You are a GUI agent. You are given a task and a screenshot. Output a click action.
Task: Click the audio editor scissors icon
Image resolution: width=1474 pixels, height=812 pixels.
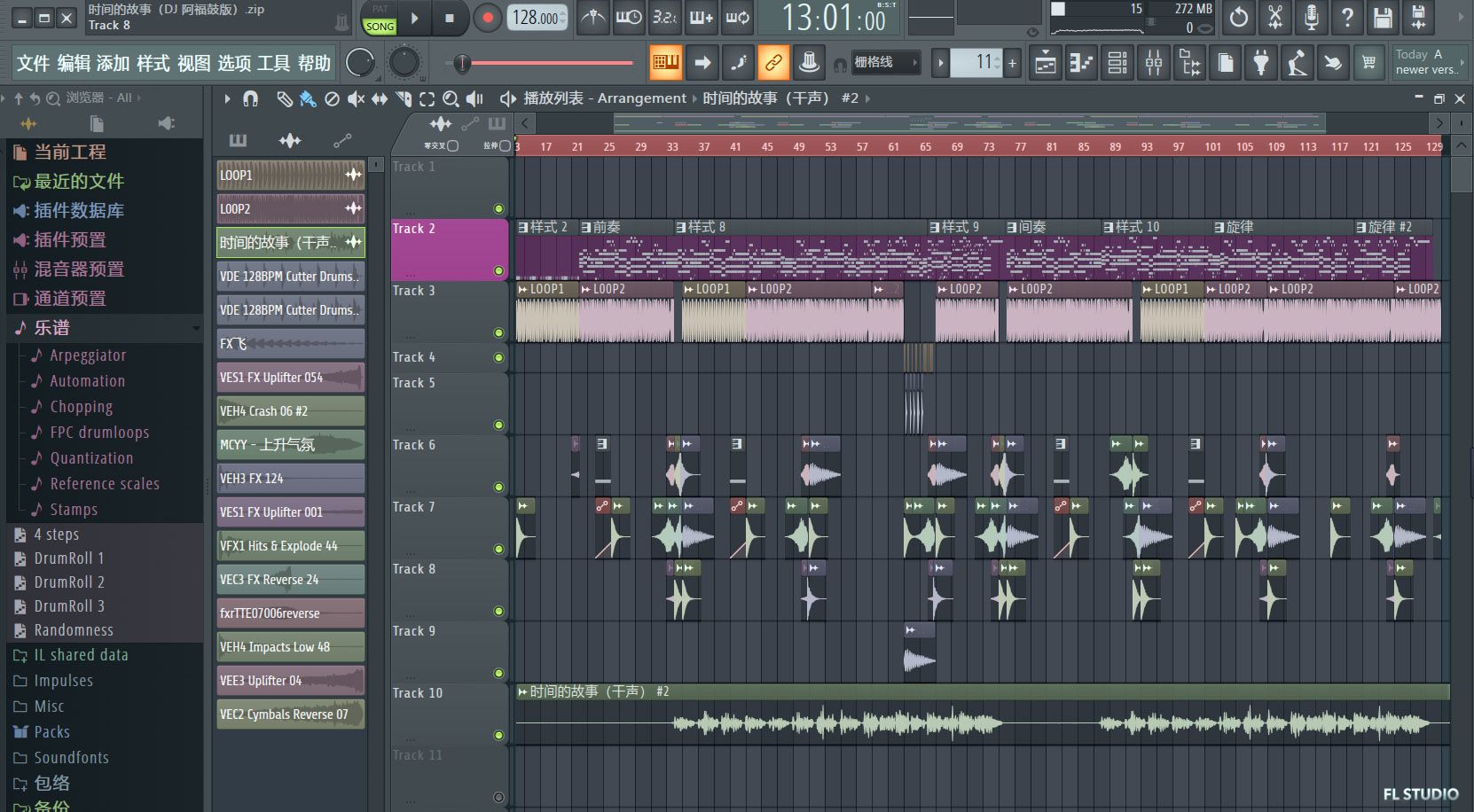(x=1274, y=17)
